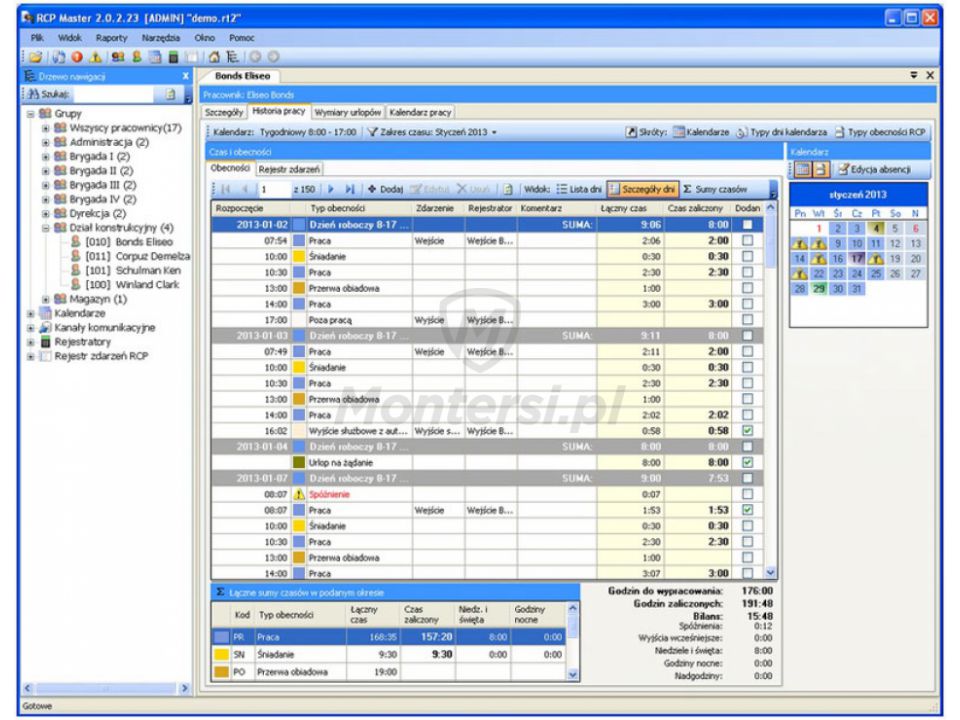Expand Brygada I (2) node
960x720 pixels.
46,157
